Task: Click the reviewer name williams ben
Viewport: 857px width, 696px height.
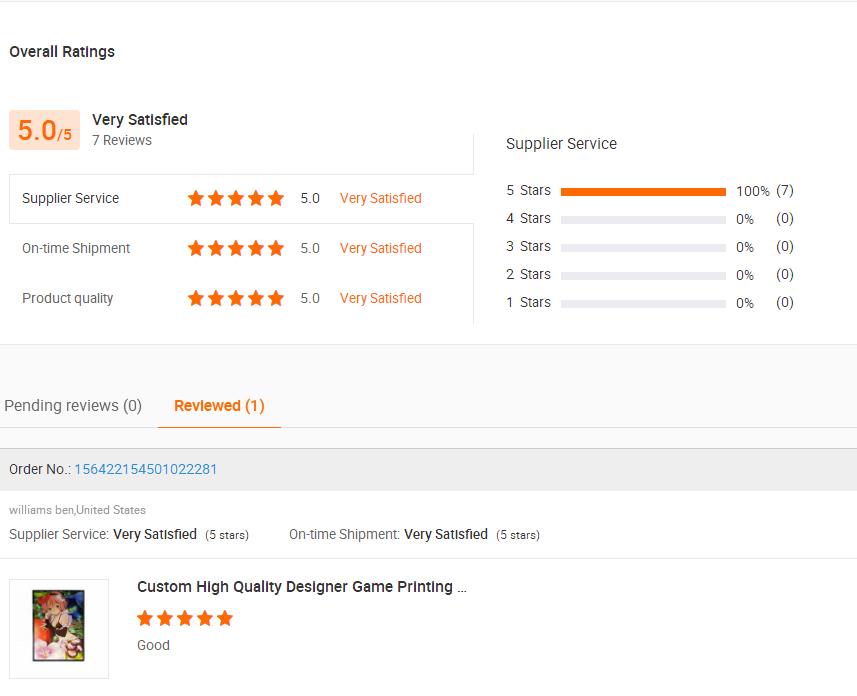Action: (x=41, y=510)
